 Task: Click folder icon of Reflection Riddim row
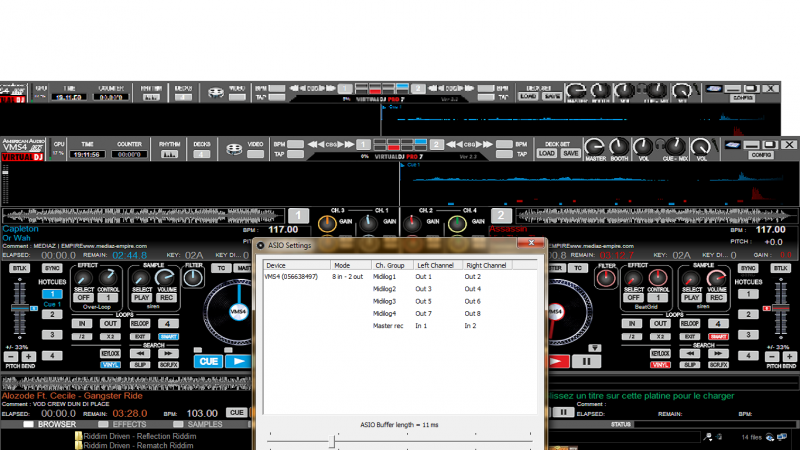[79, 436]
